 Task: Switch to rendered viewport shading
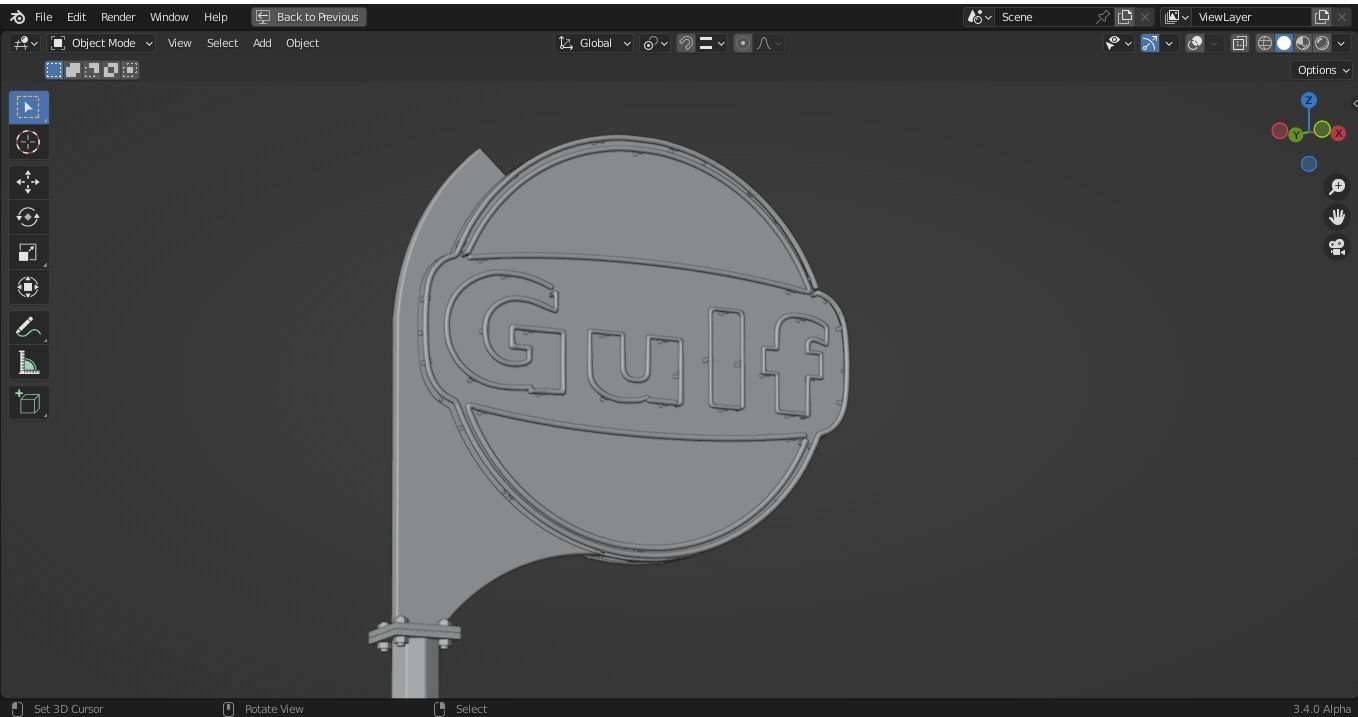pos(1322,43)
